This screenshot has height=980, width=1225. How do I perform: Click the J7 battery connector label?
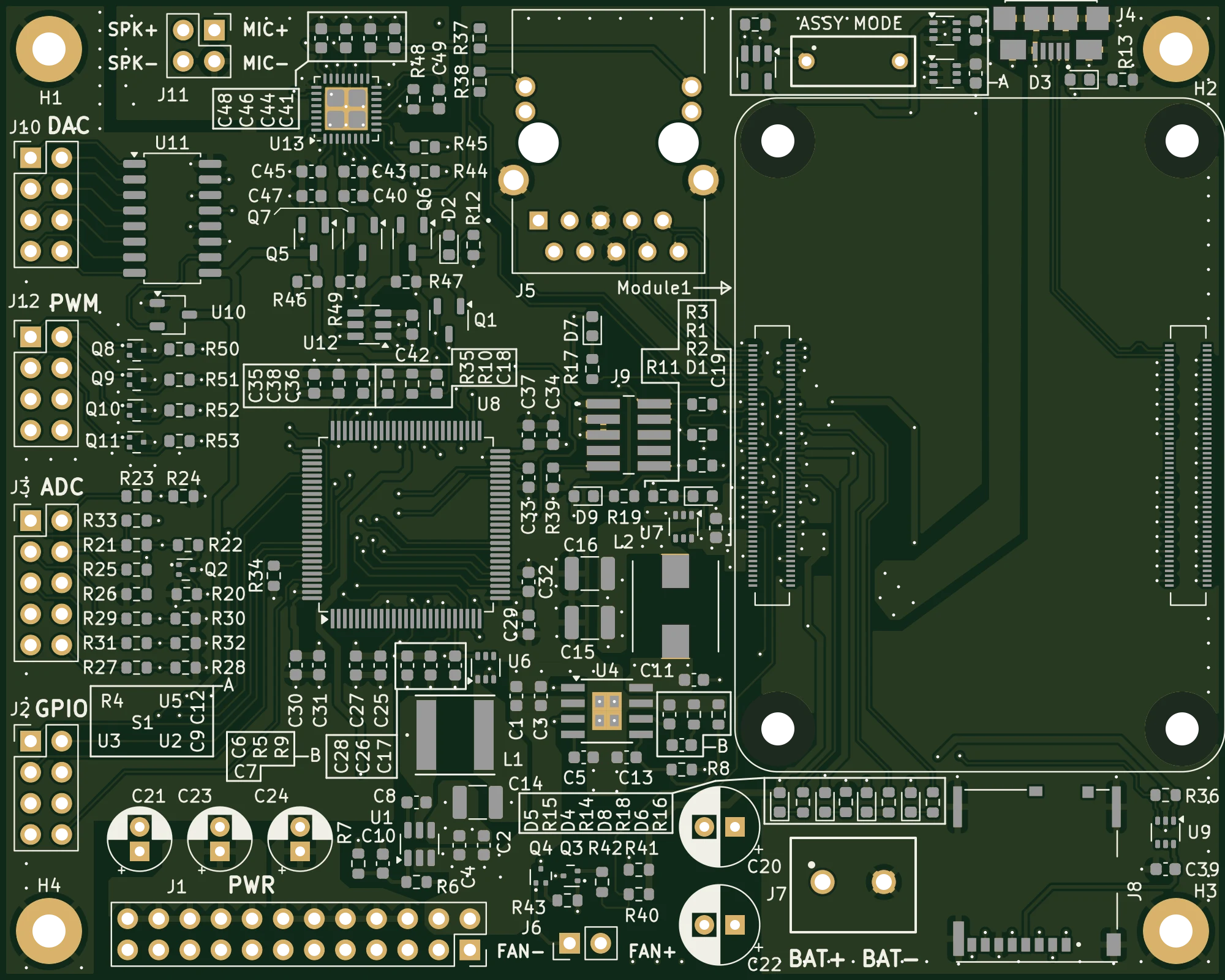point(776,894)
